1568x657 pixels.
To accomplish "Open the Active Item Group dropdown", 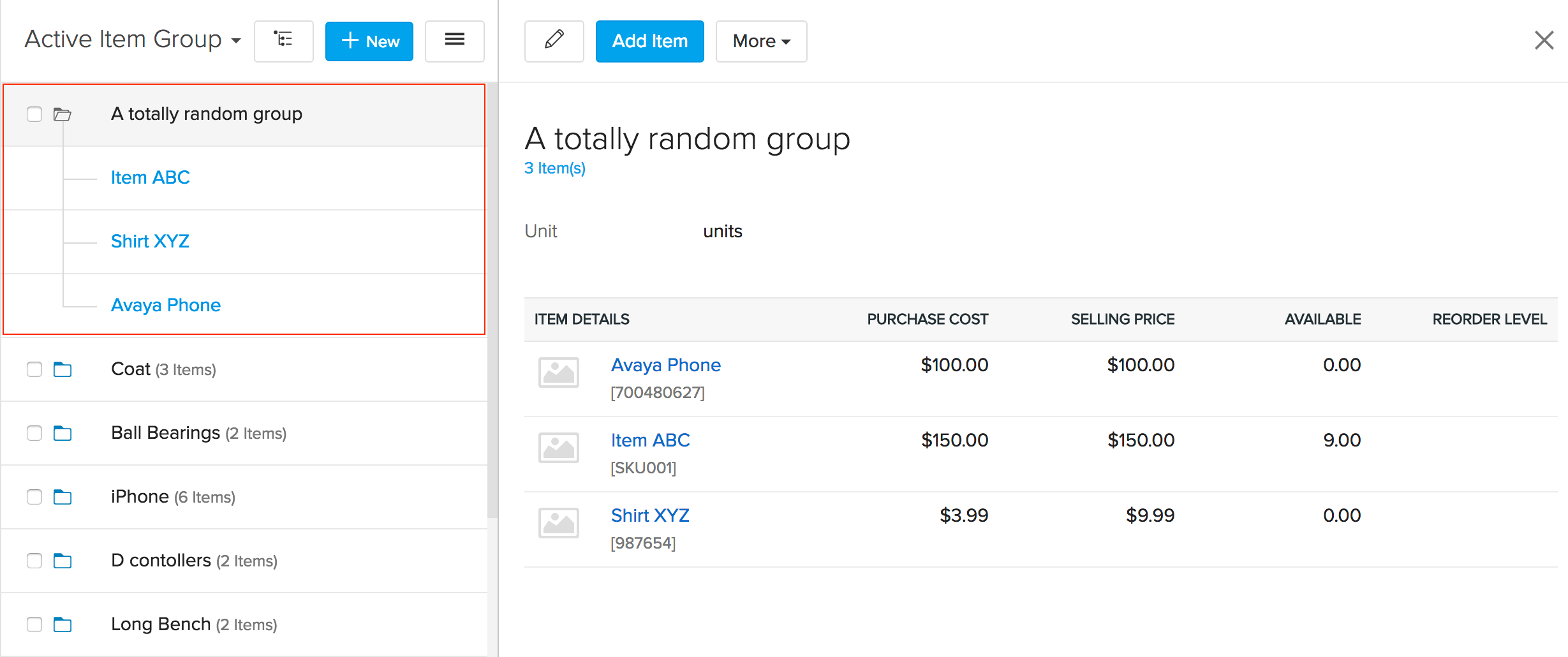I will click(133, 40).
